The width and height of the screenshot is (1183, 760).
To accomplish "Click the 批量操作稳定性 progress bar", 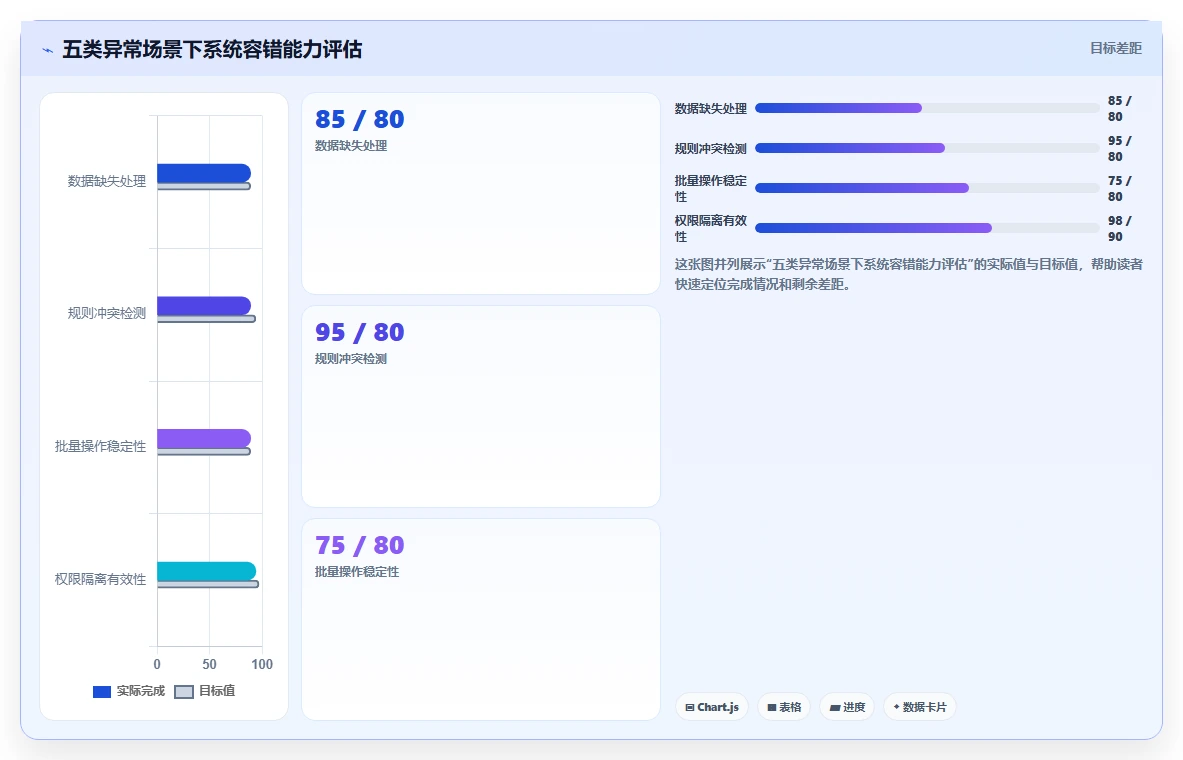I will click(927, 188).
